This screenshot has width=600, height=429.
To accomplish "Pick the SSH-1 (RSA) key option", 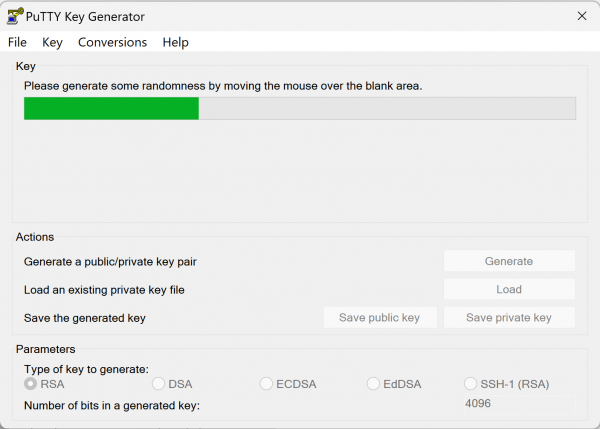I will (506, 384).
